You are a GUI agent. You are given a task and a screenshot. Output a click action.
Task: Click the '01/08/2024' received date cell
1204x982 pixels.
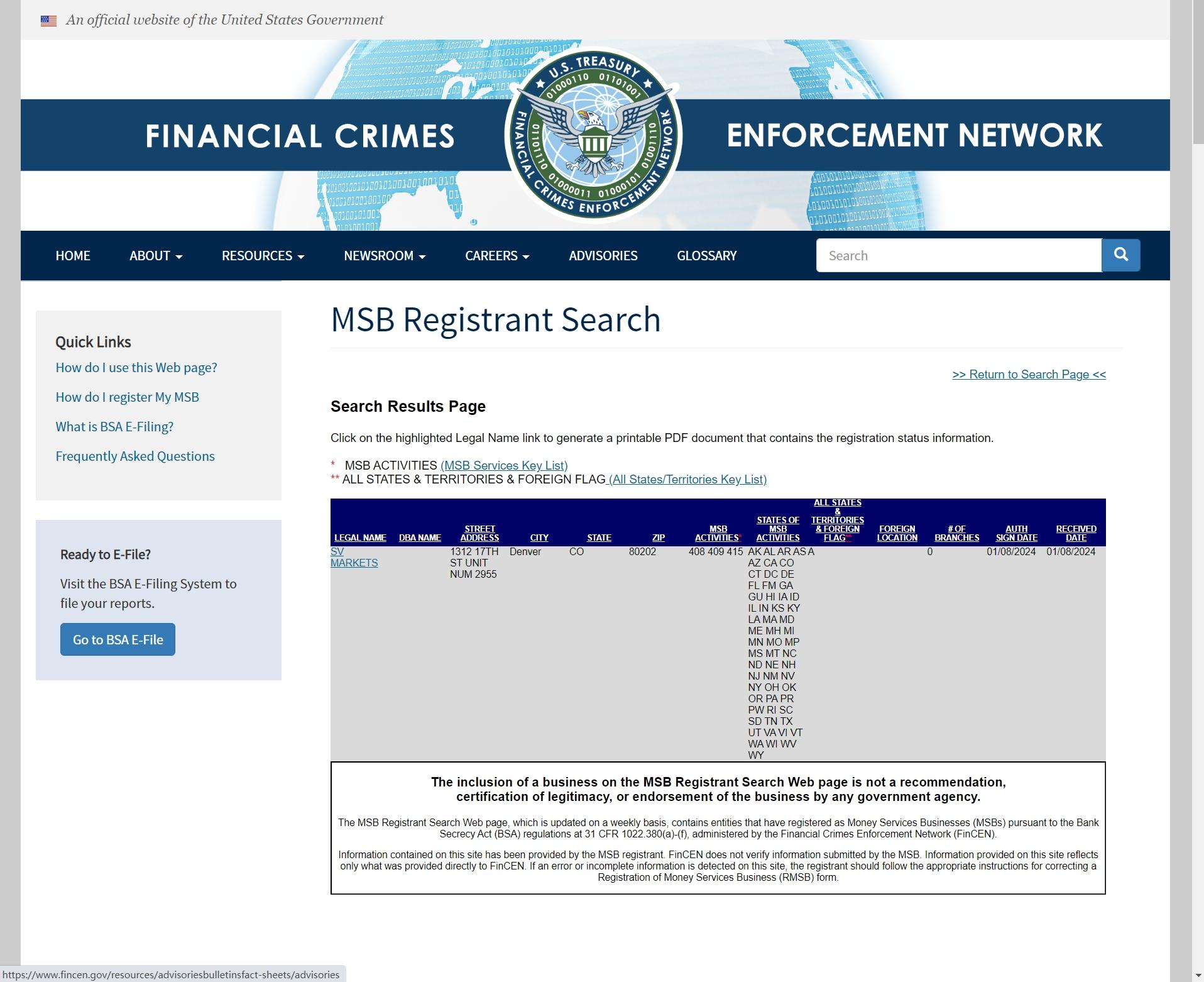pos(1071,551)
